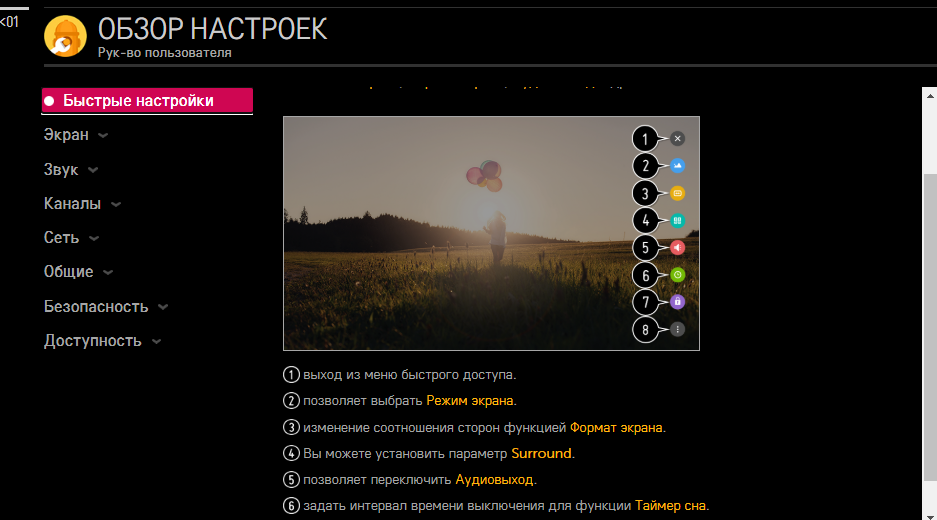This screenshot has width=937, height=520.
Task: Click the yellow Aspect Ratio icon
Action: [x=678, y=193]
